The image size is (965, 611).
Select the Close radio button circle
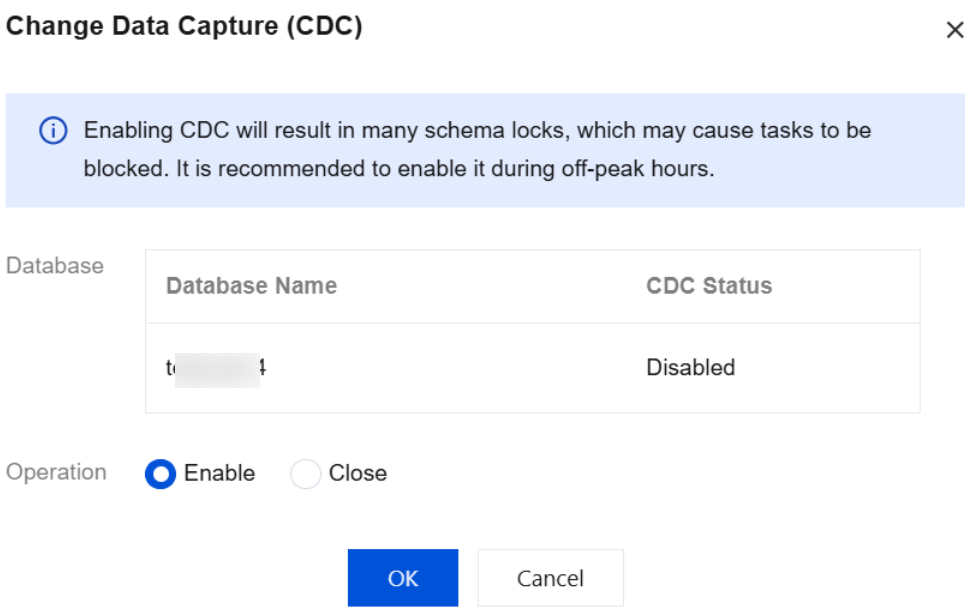305,474
